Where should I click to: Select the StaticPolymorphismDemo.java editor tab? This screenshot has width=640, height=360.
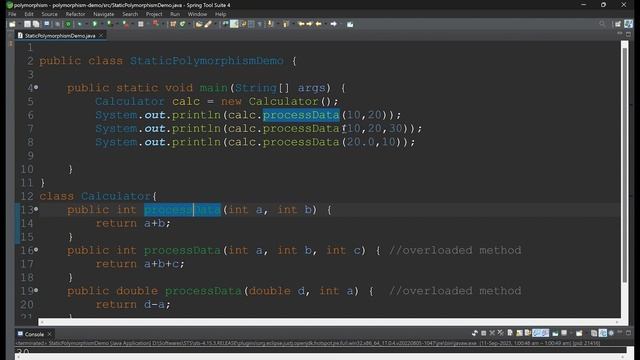click(x=60, y=36)
